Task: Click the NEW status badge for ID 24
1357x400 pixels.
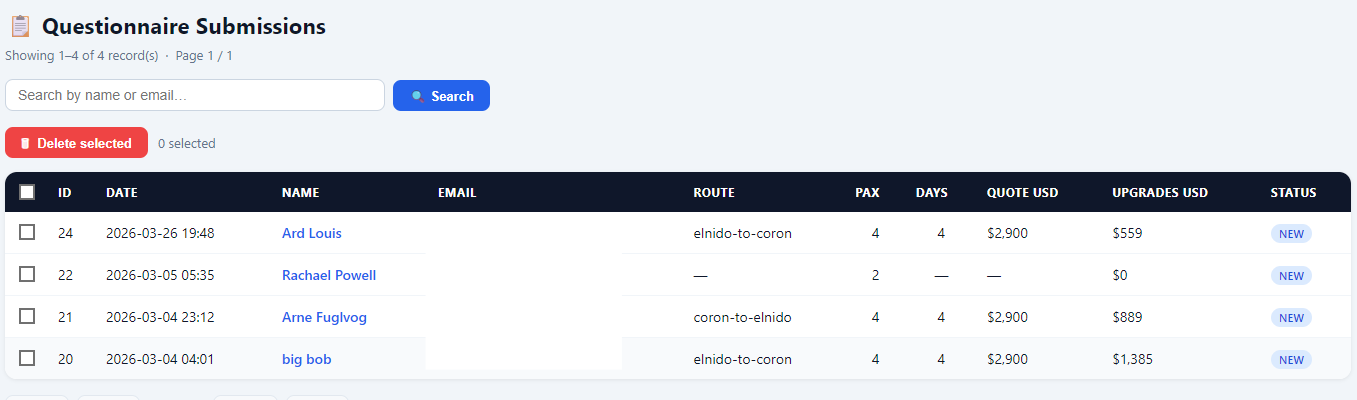Action: (1291, 234)
